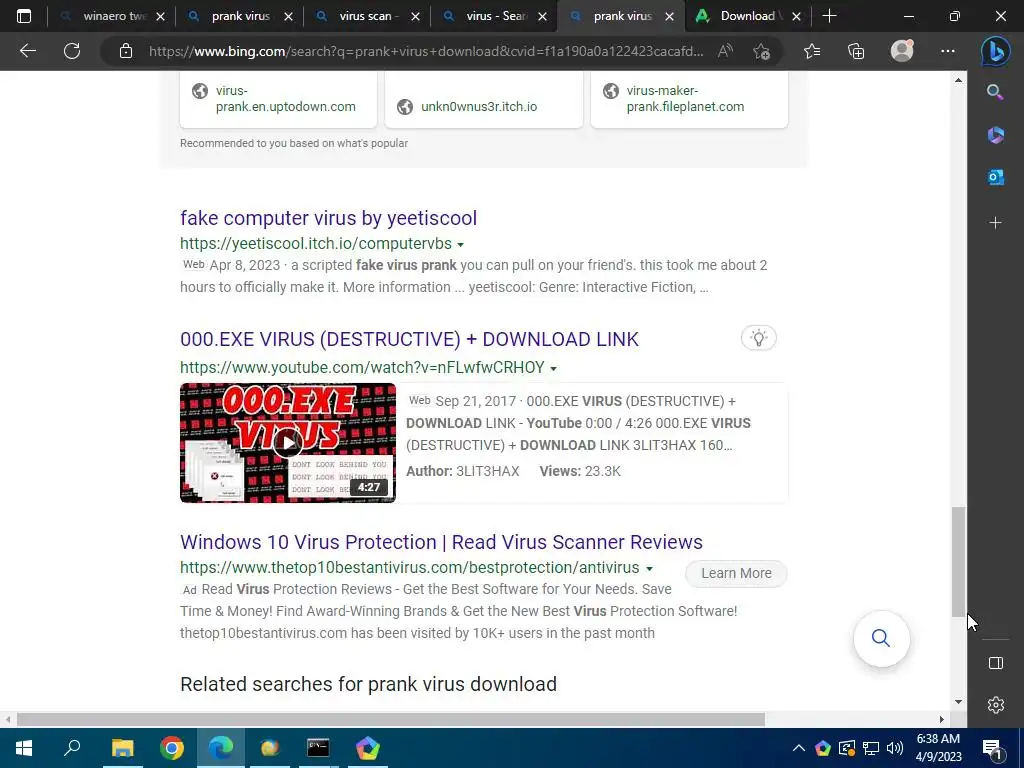Launch Google Chrome from taskbar
1024x768 pixels.
pyautogui.click(x=172, y=748)
